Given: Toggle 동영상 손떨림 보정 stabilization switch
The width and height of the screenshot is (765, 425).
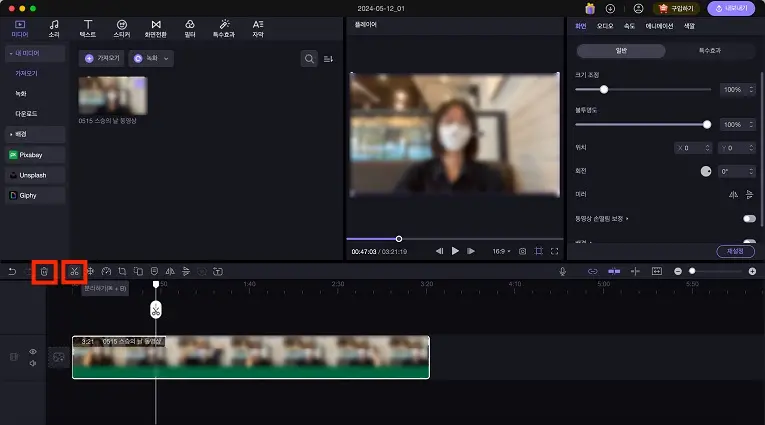Looking at the screenshot, I should pos(748,218).
